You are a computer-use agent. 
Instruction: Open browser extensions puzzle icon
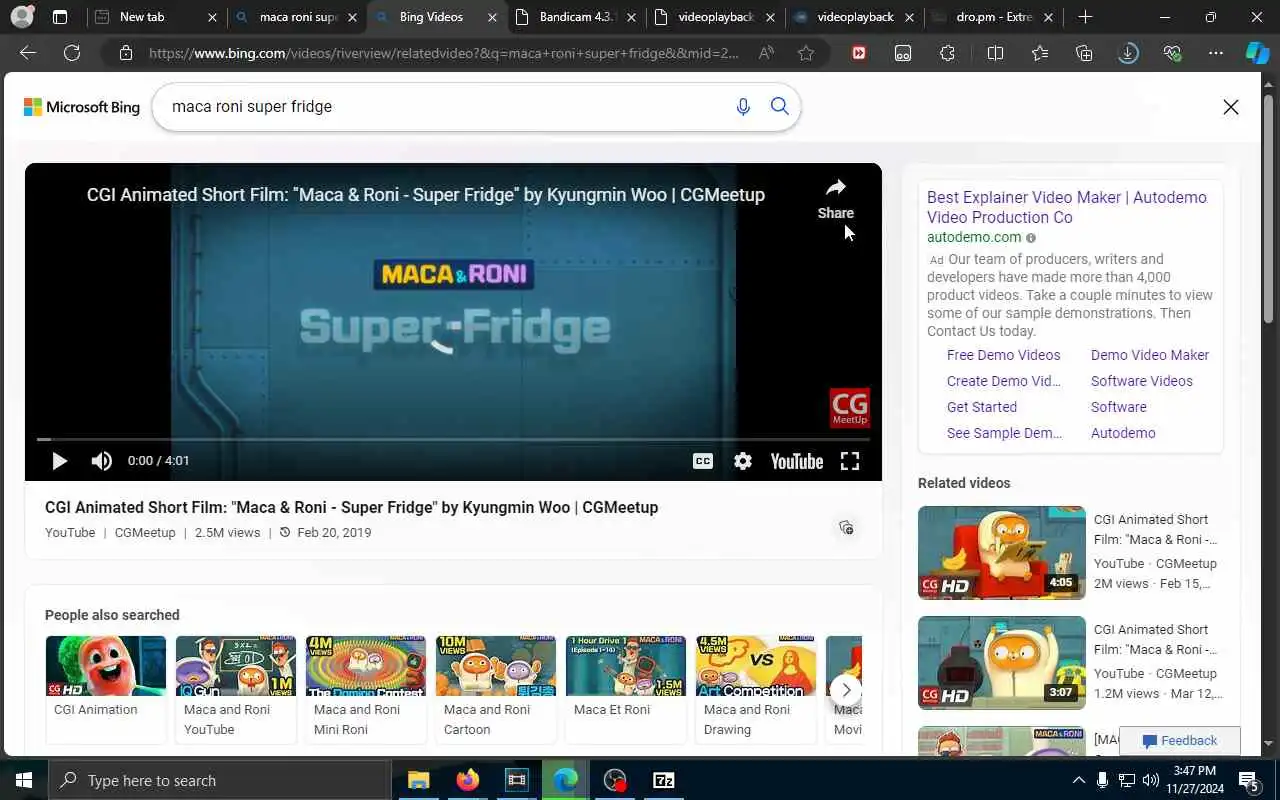(948, 53)
